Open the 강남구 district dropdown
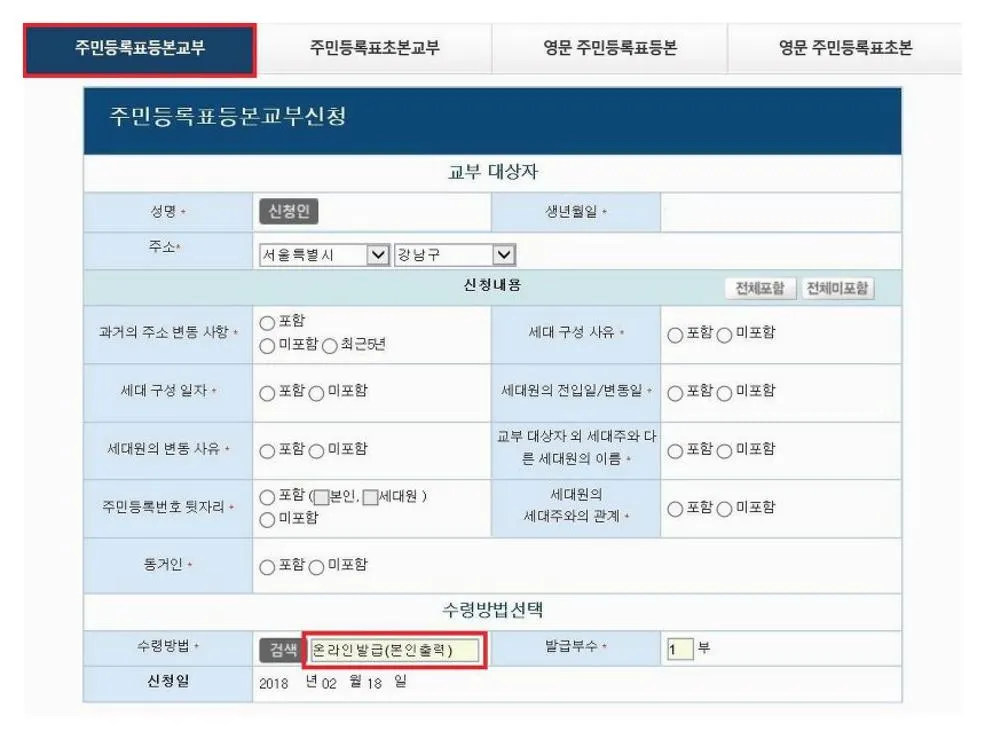985x739 pixels. click(x=455, y=255)
